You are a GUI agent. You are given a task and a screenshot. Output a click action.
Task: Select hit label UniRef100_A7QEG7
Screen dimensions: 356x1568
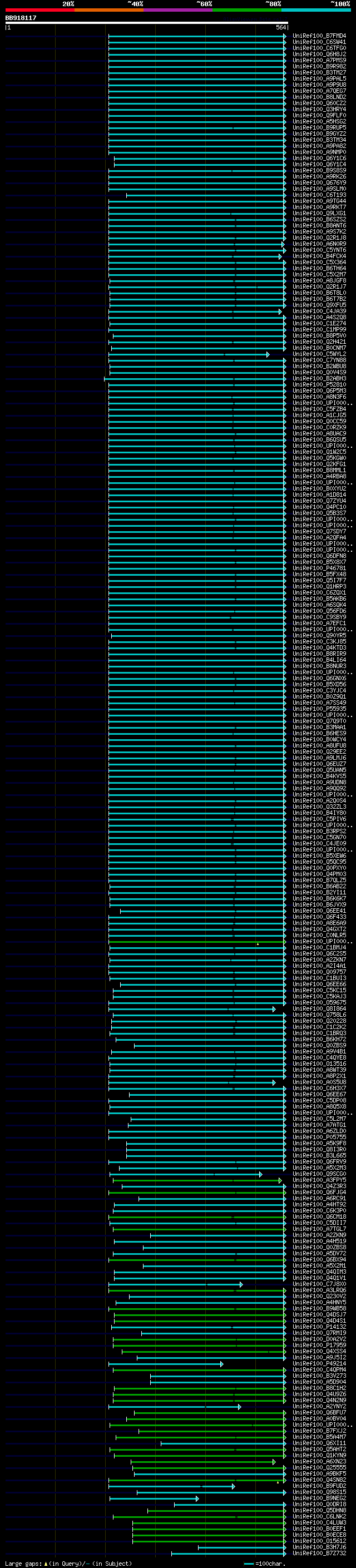[x=319, y=91]
